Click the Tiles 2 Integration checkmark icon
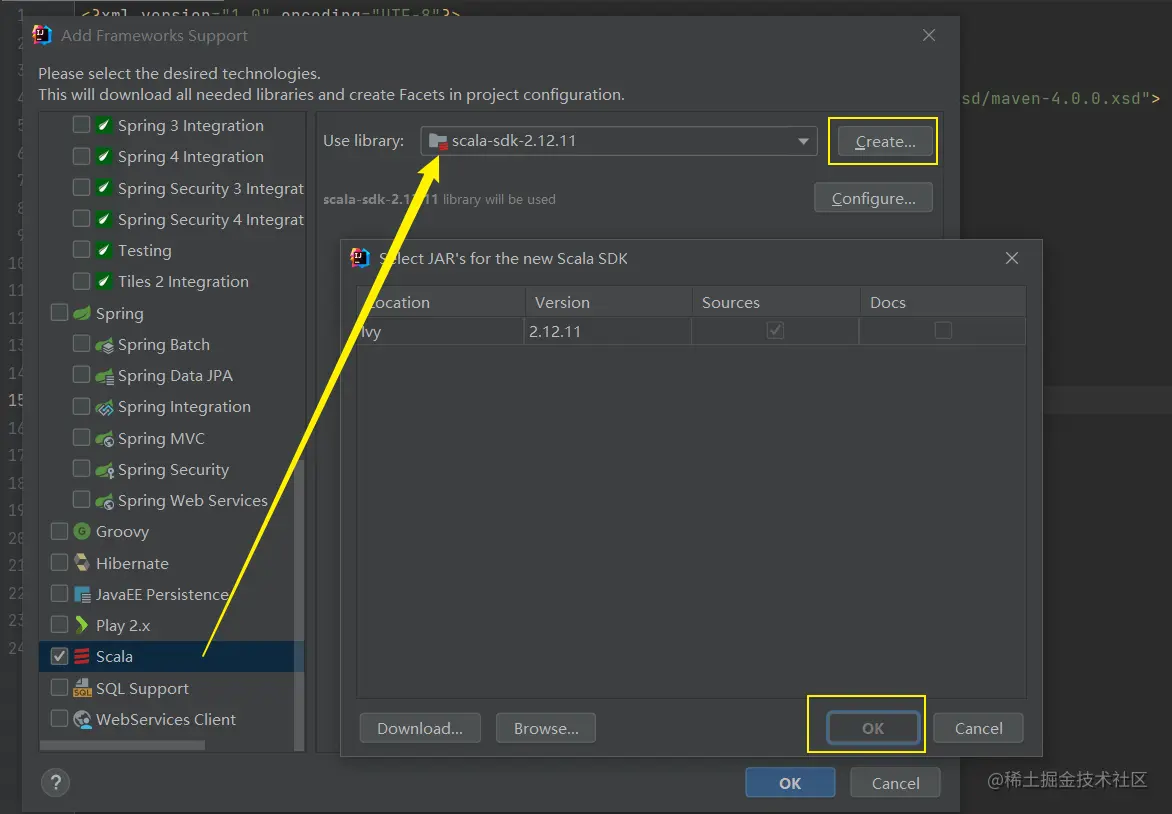 [105, 281]
